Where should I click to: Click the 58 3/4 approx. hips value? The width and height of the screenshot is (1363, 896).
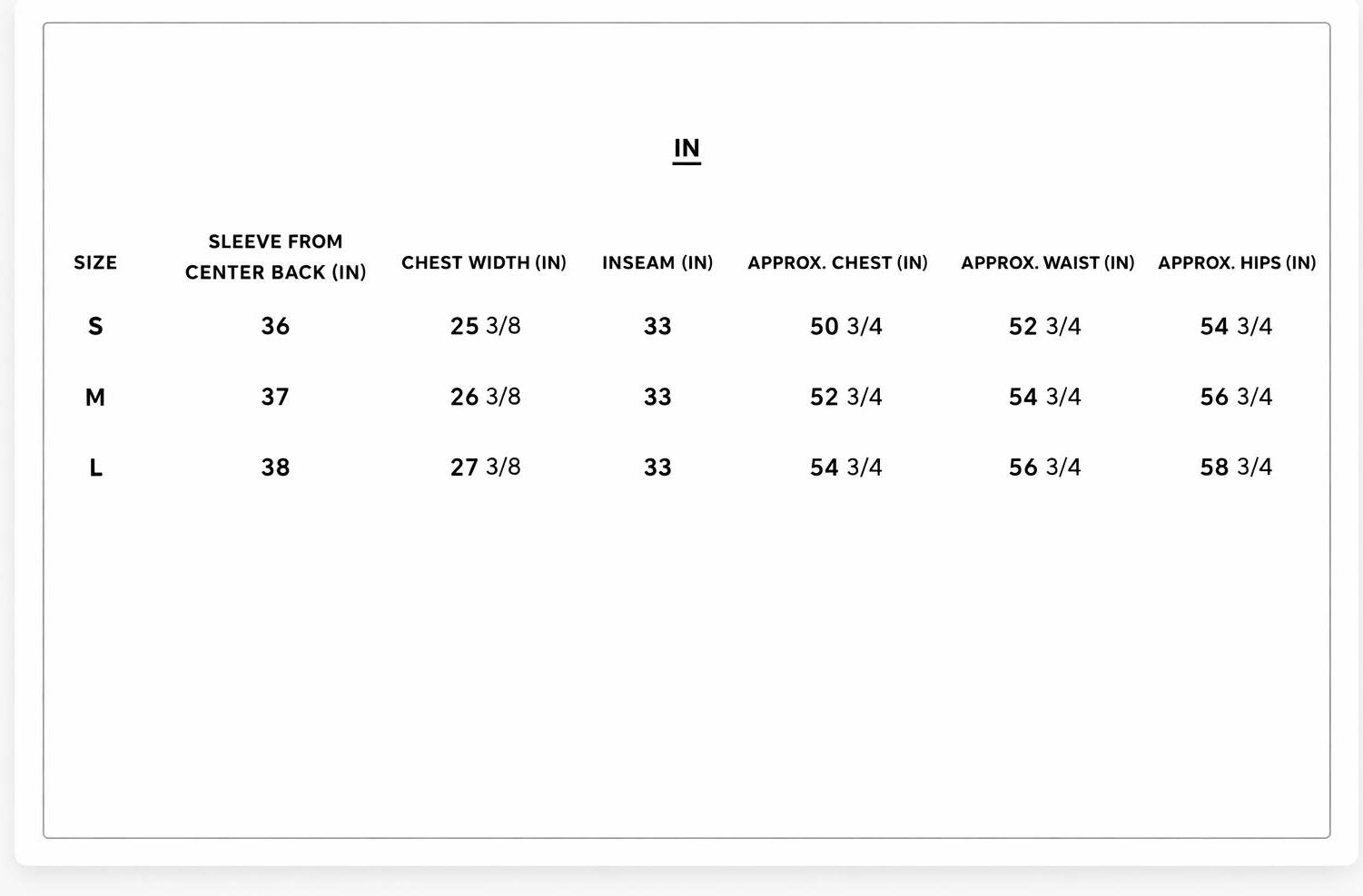point(1236,468)
